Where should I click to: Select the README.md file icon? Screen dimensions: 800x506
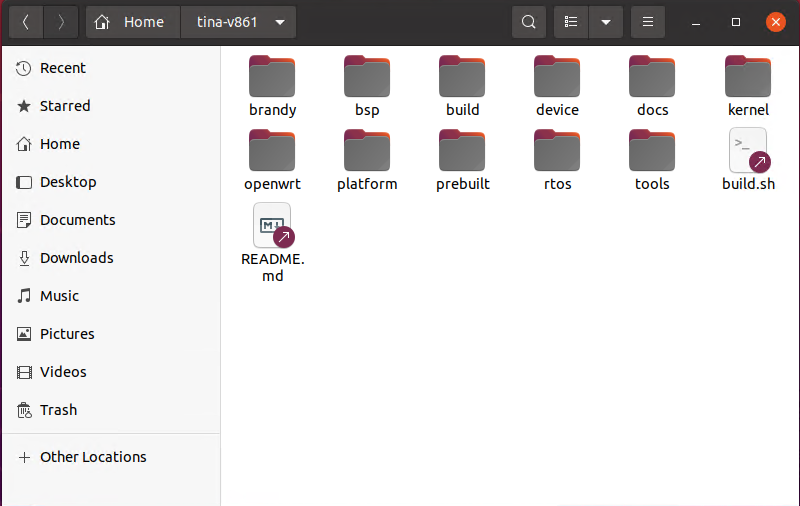[272, 226]
